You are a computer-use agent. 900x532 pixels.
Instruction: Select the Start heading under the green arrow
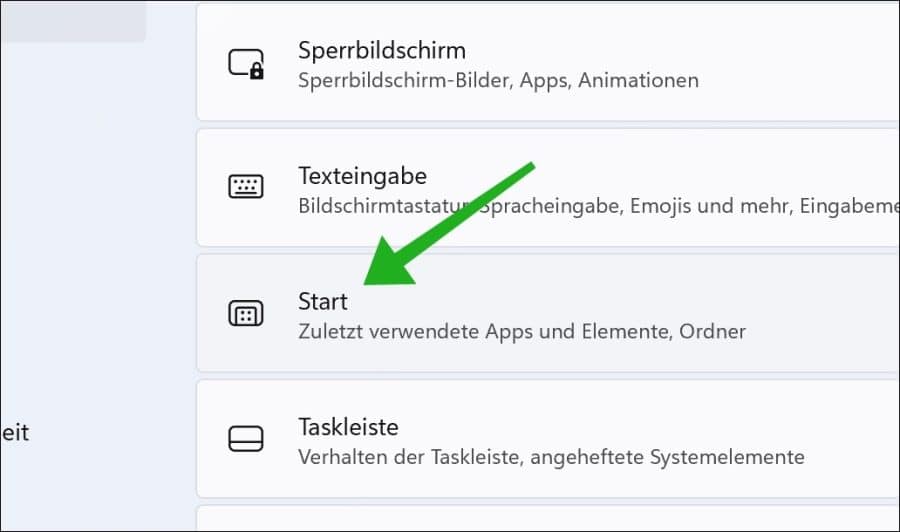323,301
